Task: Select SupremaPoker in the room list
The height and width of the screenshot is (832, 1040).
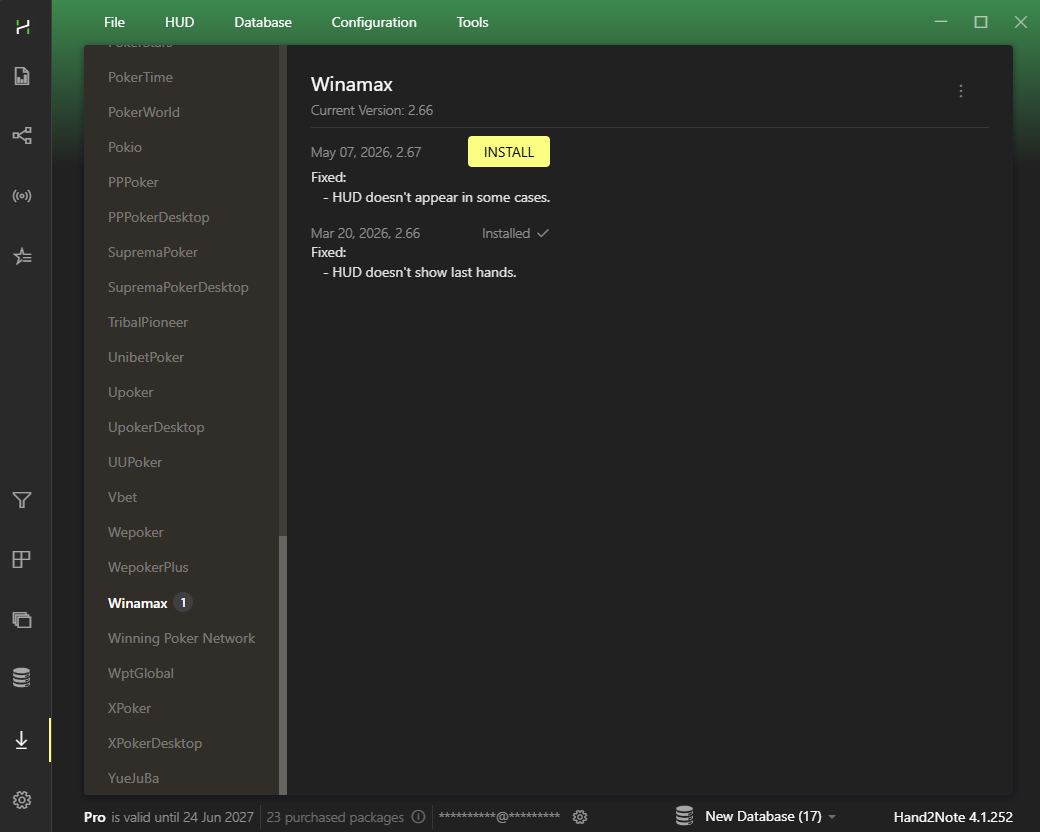Action: pos(153,253)
